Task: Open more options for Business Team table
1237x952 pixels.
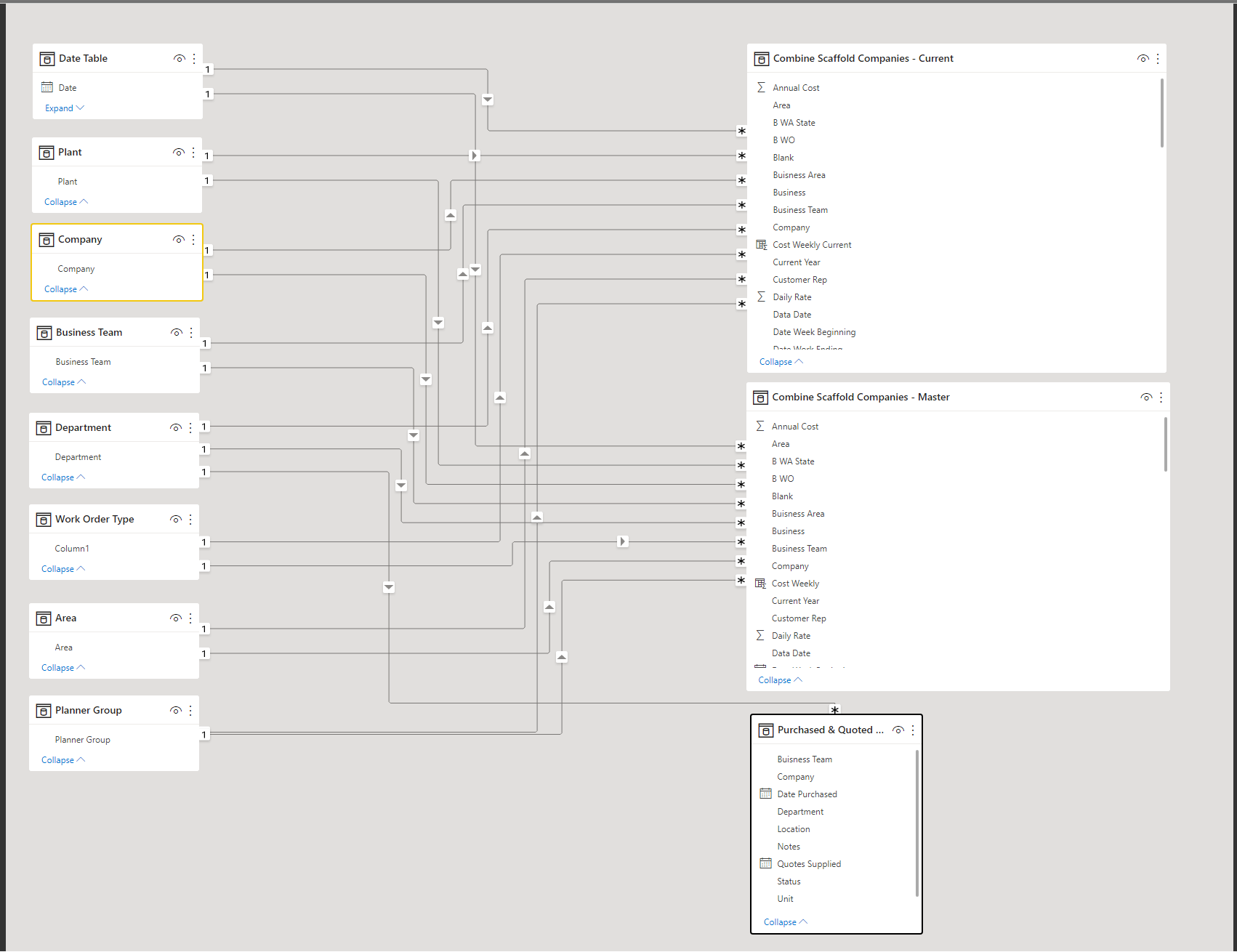Action: (191, 332)
